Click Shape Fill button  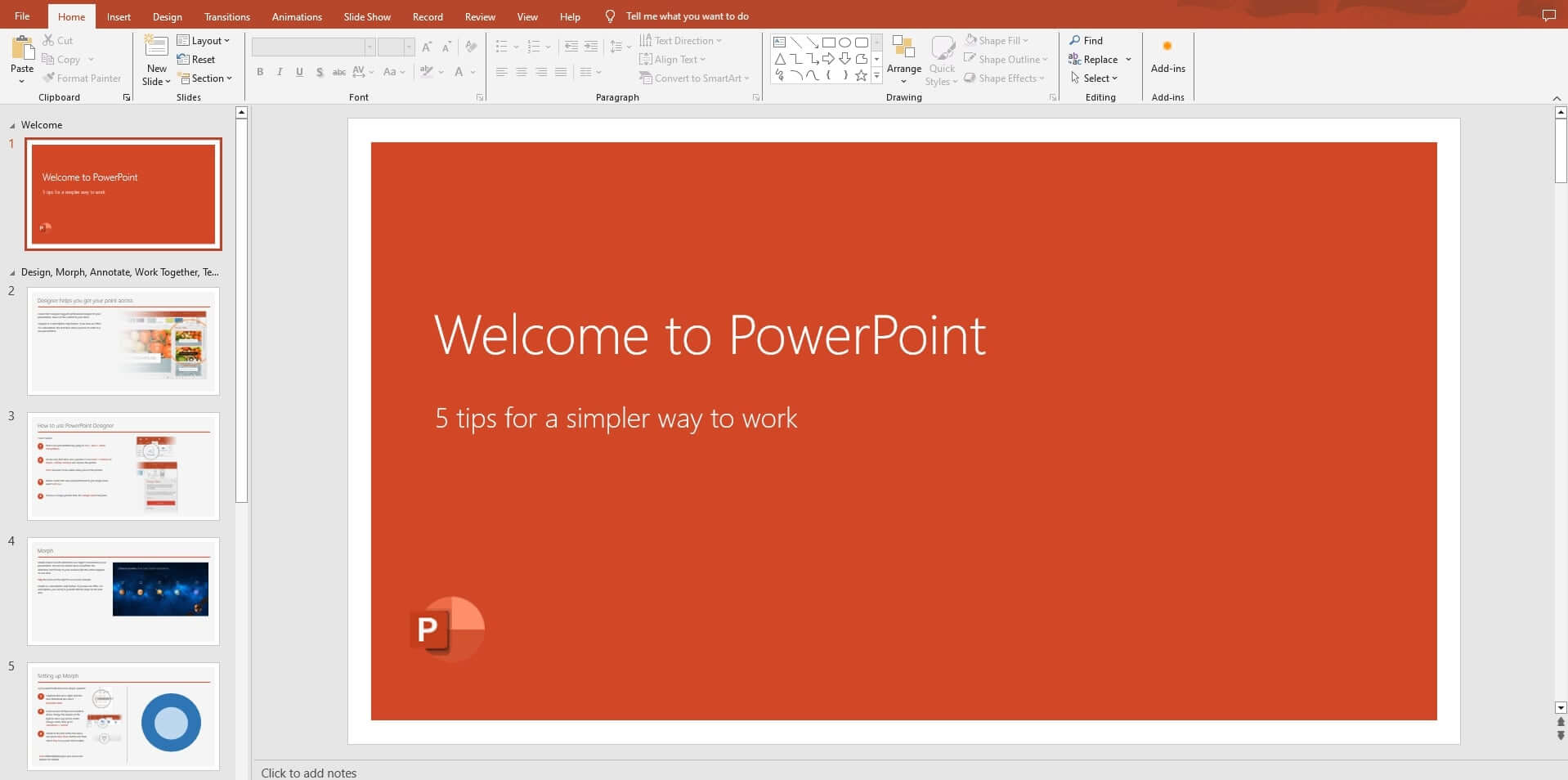point(997,40)
